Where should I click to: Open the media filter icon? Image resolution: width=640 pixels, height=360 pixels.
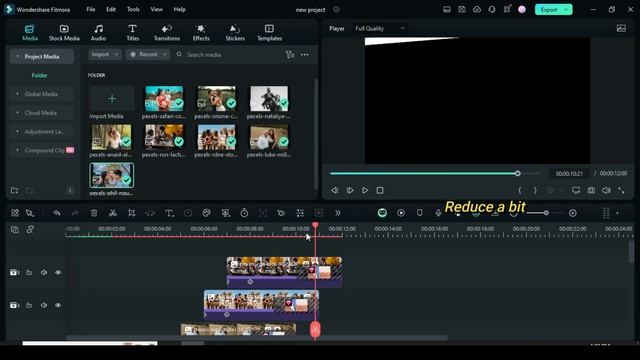[x=289, y=55]
